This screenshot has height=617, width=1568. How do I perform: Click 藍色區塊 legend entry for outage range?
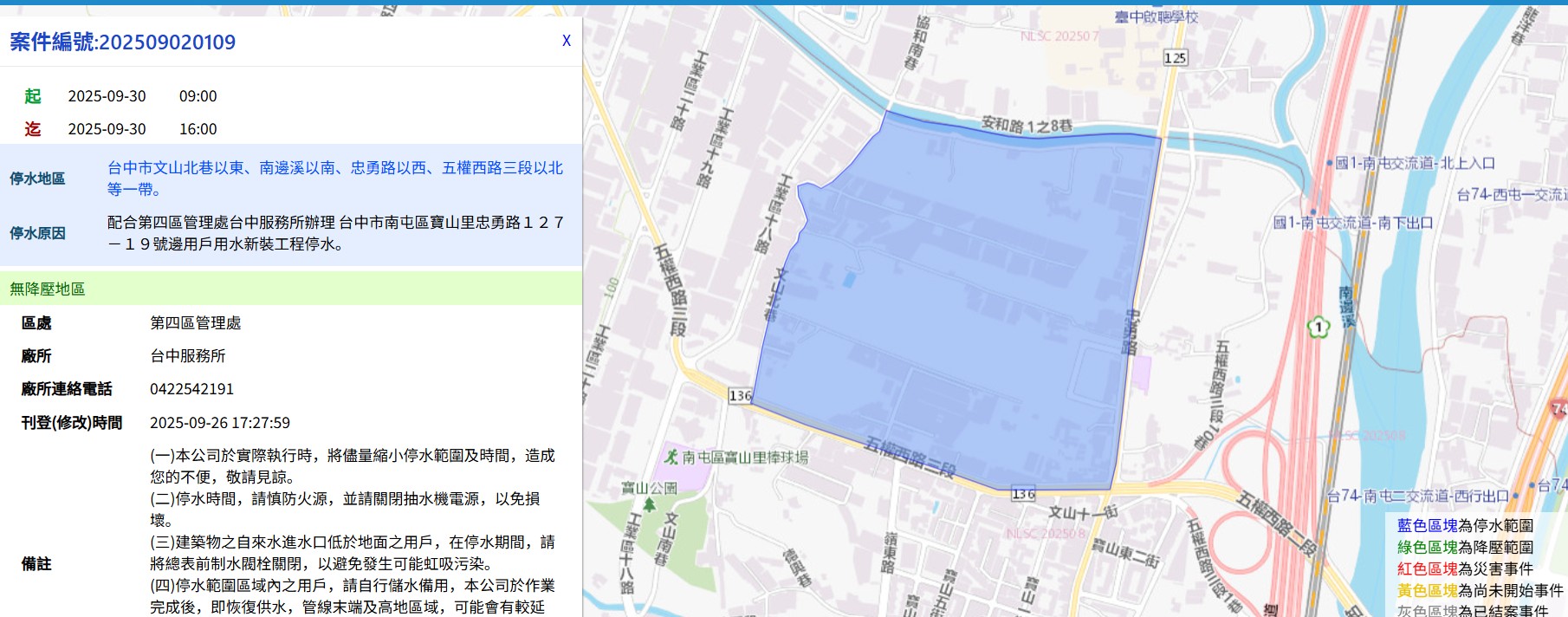coord(1427,525)
